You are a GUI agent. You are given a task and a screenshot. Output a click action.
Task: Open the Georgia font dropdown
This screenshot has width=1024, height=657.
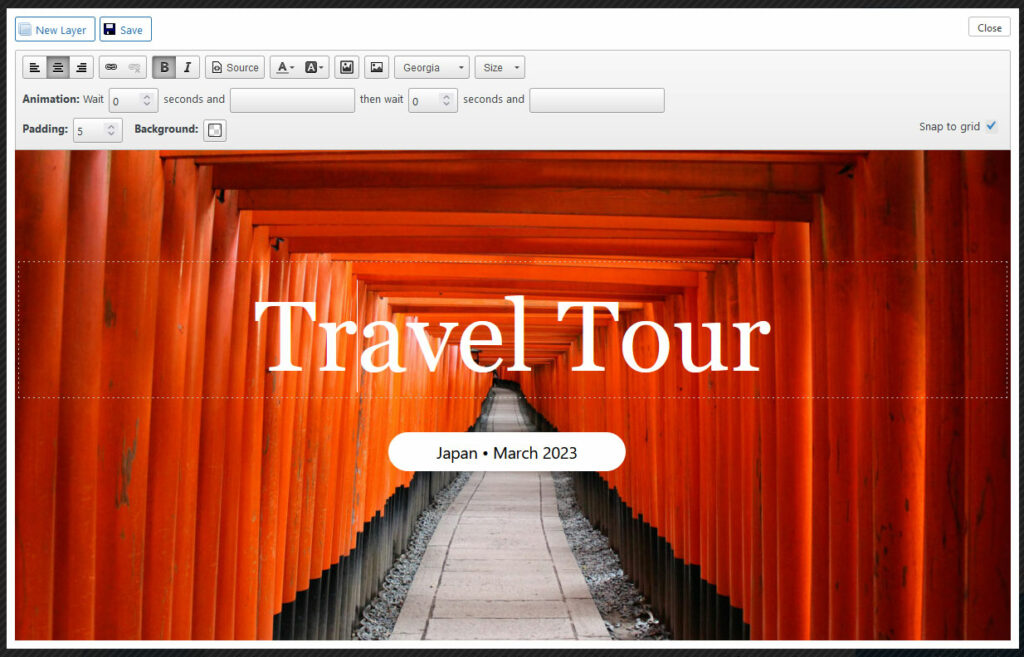point(431,67)
